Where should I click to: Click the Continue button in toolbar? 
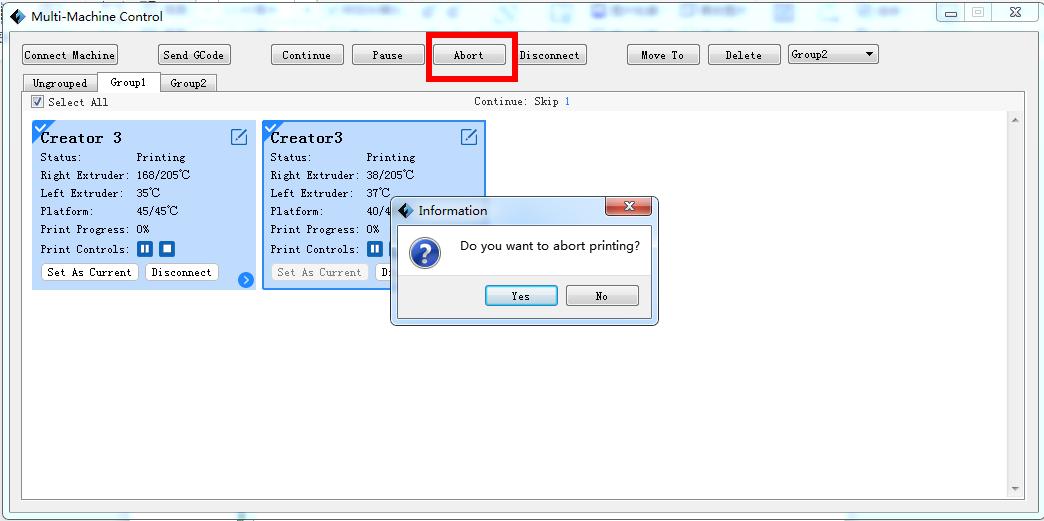click(306, 55)
